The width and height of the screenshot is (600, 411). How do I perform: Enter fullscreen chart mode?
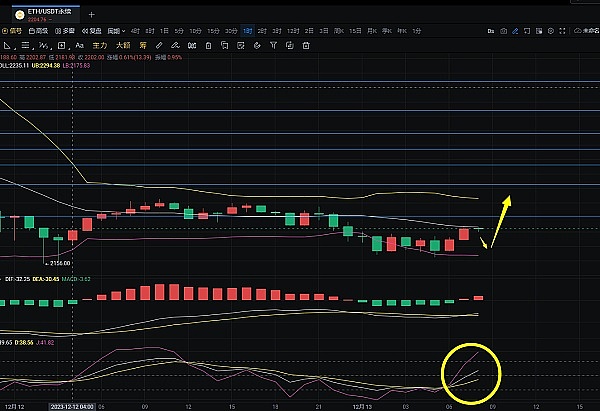(x=562, y=32)
